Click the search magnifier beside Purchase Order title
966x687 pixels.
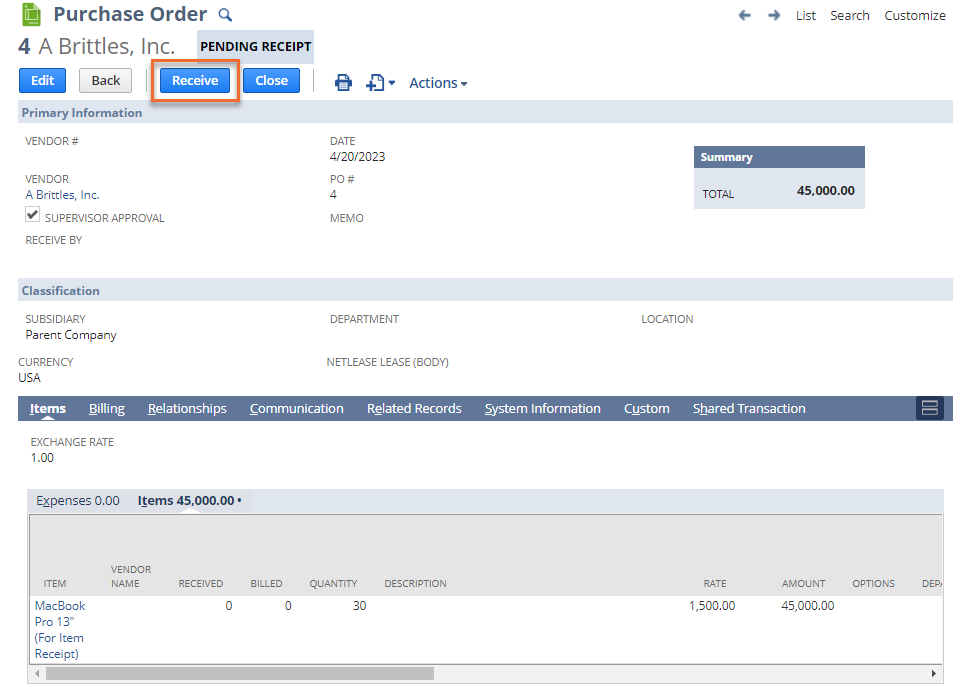[x=225, y=15]
